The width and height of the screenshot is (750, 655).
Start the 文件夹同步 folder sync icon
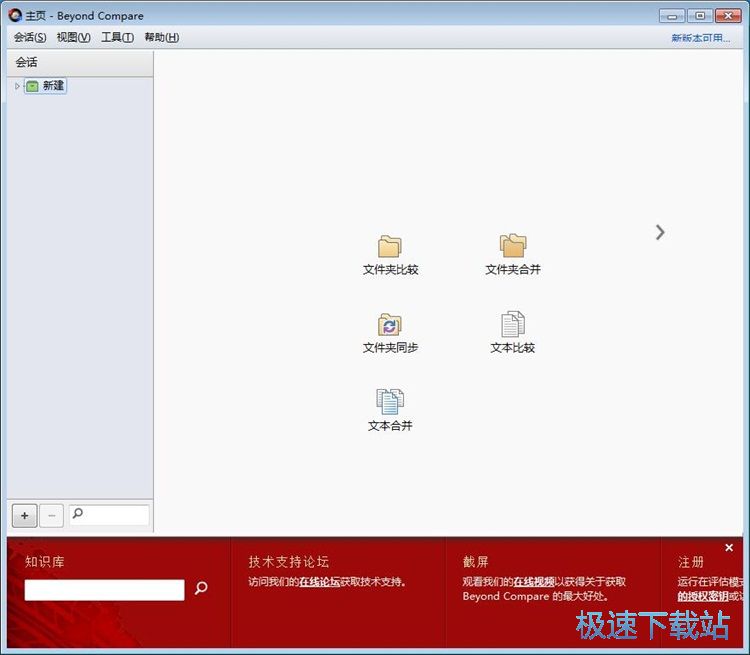click(x=390, y=325)
